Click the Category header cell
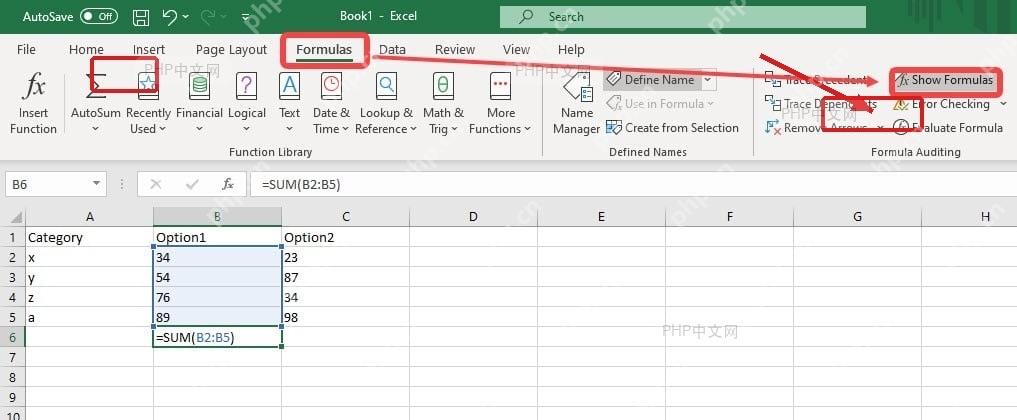The width and height of the screenshot is (1017, 420). tap(90, 237)
